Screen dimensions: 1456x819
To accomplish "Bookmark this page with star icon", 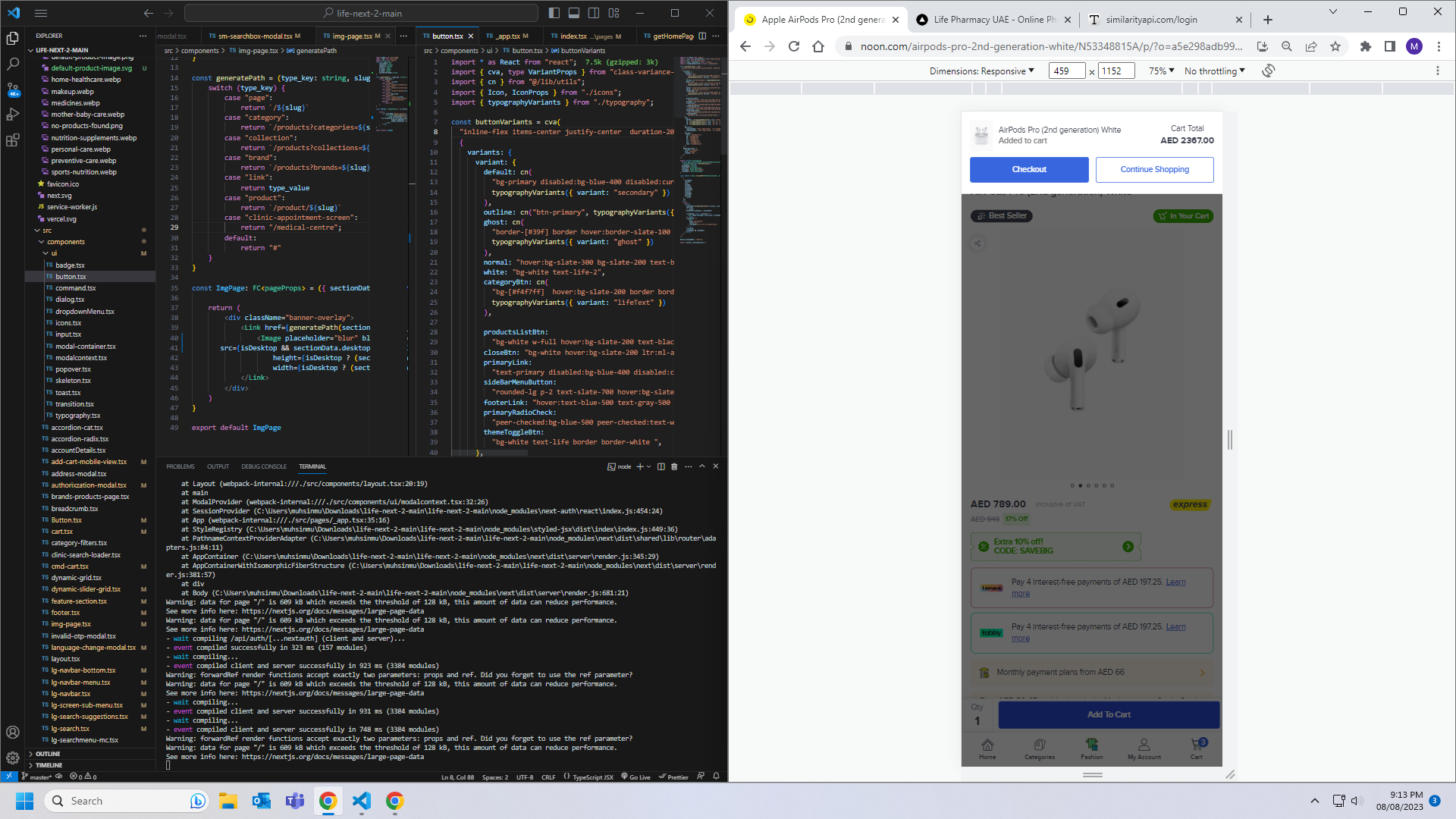I will tap(1335, 46).
